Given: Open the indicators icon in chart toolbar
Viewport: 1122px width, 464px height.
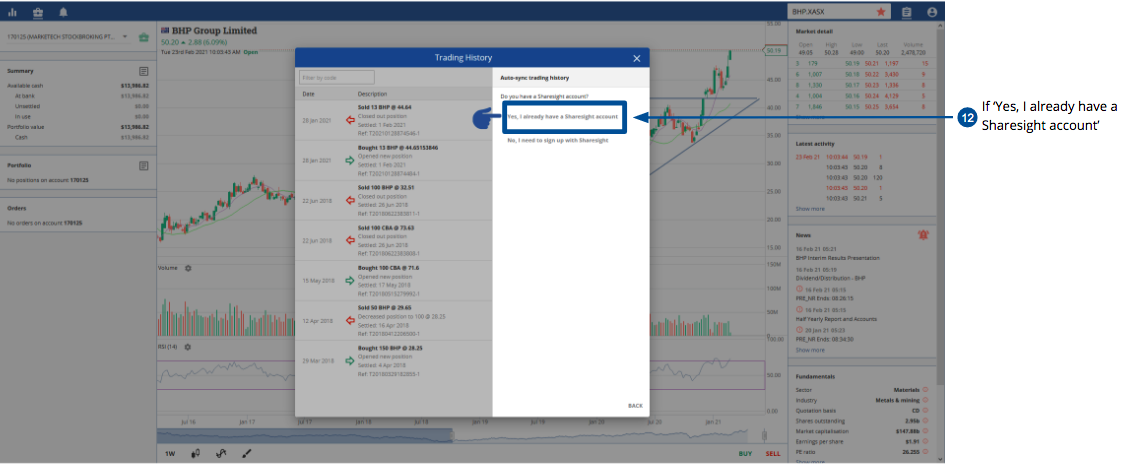Looking at the screenshot, I should click(x=221, y=453).
